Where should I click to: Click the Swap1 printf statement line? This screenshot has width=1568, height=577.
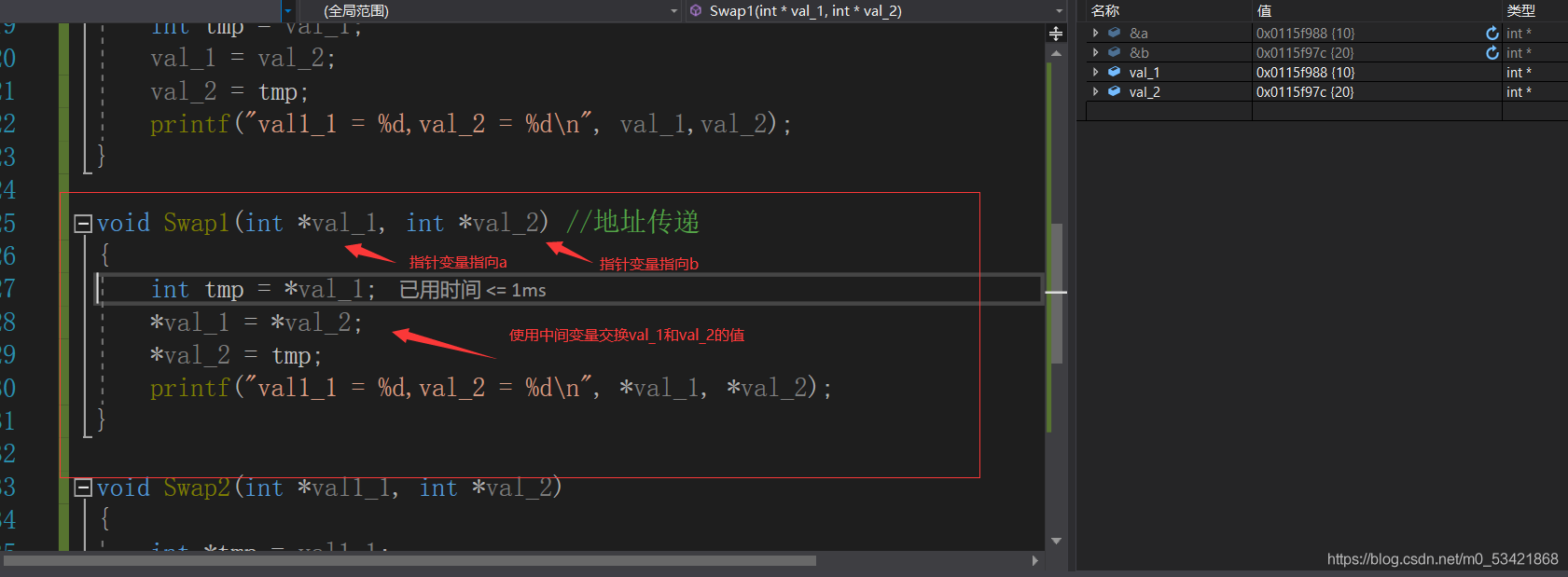coord(491,388)
